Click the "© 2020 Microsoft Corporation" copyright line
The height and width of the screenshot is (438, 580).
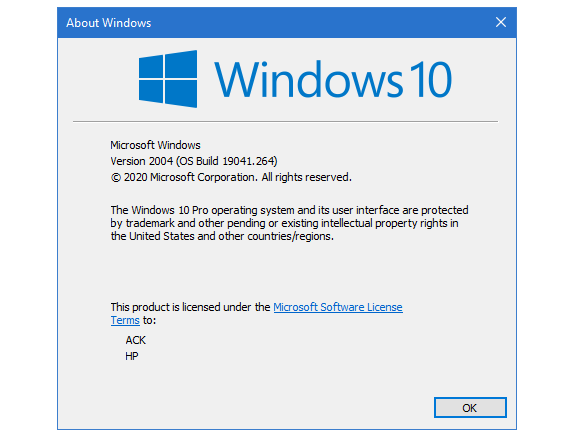[231, 177]
